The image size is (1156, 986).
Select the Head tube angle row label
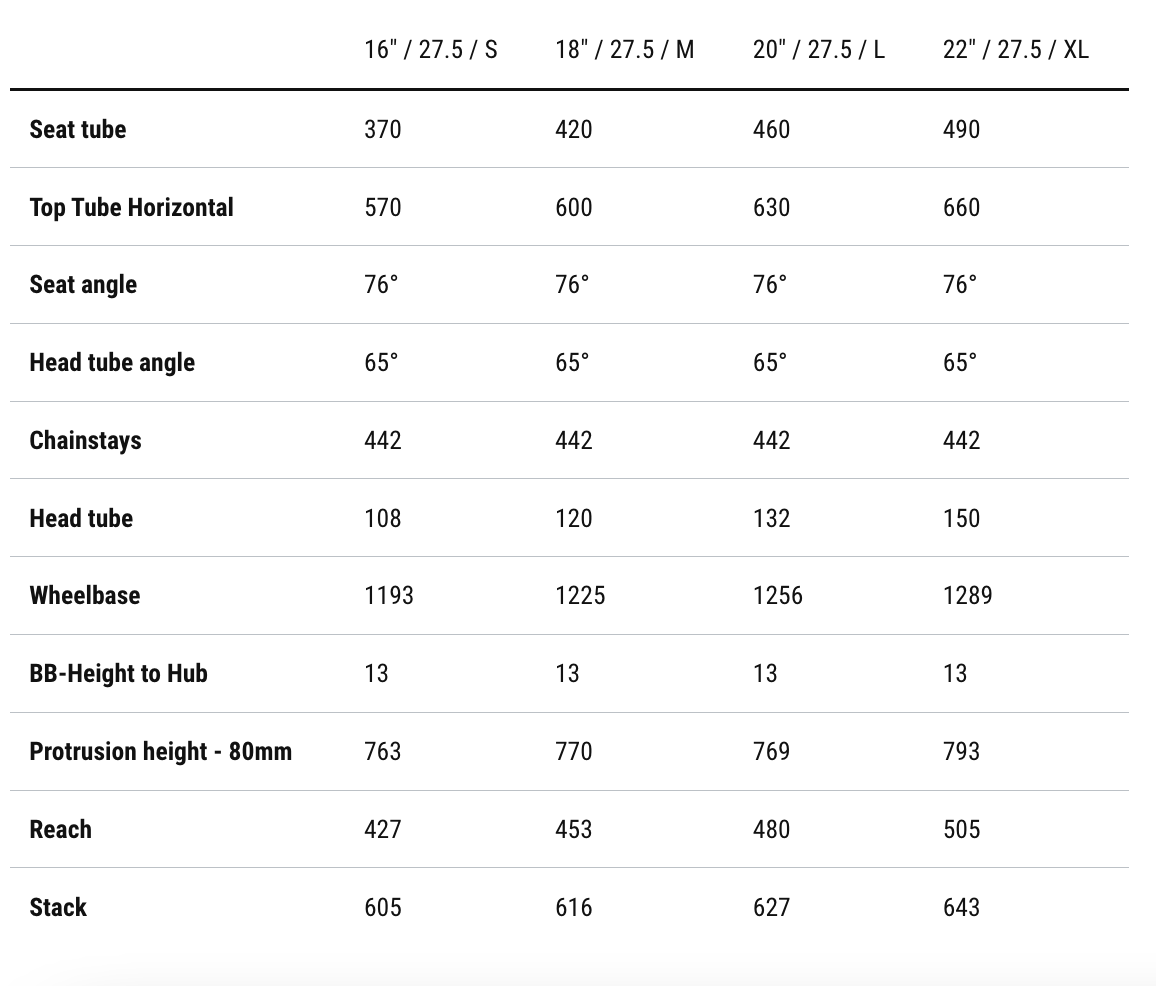[x=112, y=363]
